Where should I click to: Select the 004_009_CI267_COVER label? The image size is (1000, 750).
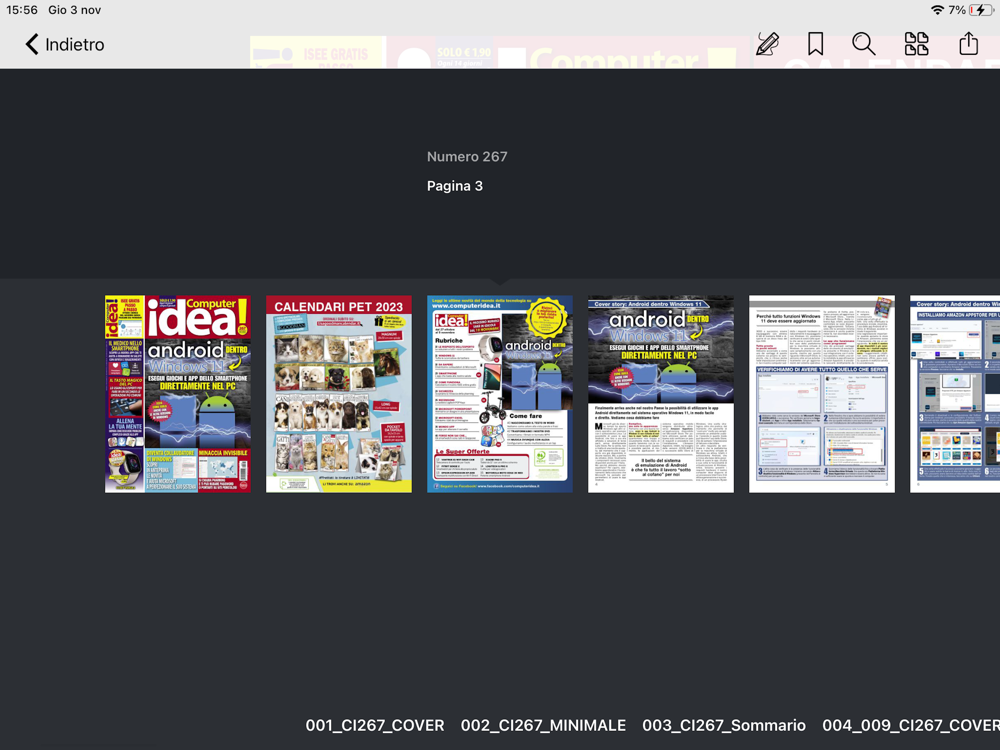pyautogui.click(x=911, y=725)
